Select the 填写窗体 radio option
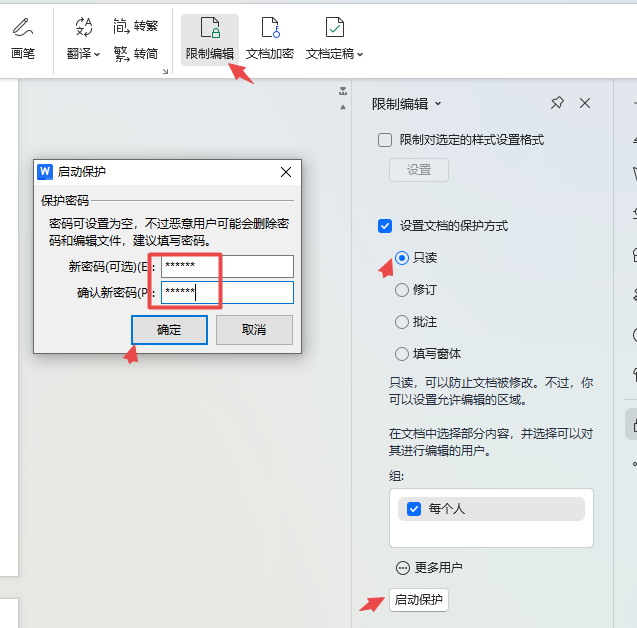637x628 pixels. (x=402, y=354)
